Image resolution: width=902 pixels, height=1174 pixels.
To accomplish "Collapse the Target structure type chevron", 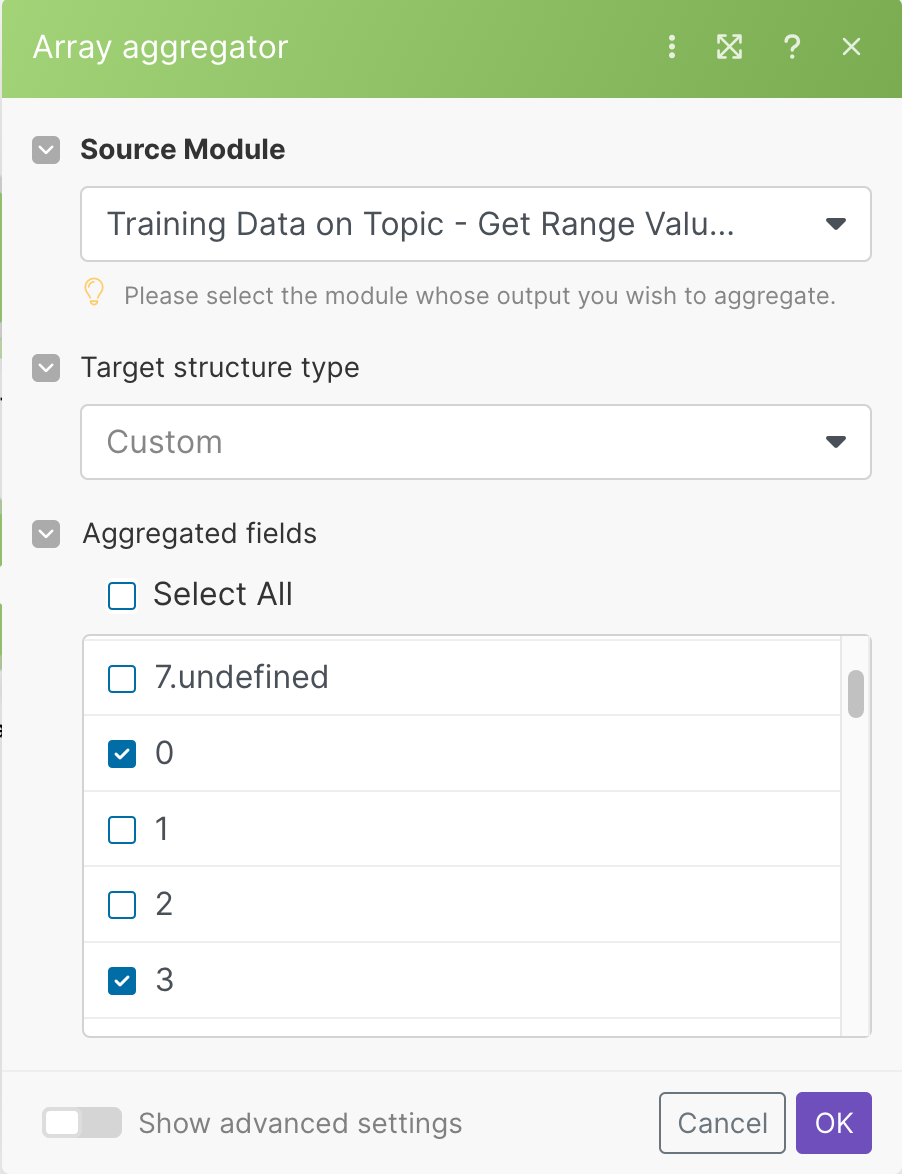I will (x=47, y=368).
